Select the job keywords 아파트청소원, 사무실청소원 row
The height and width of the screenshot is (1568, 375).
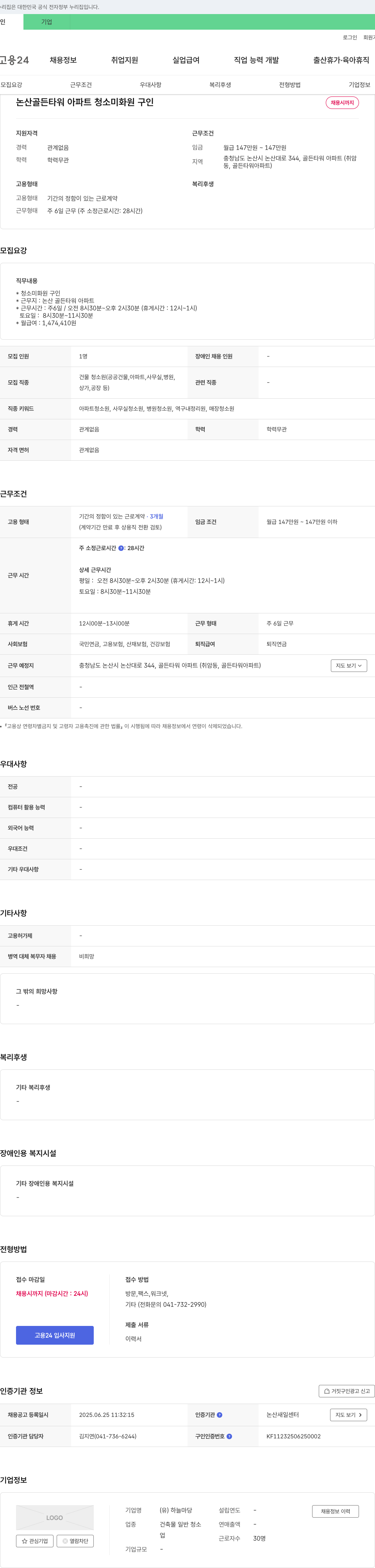pos(157,408)
